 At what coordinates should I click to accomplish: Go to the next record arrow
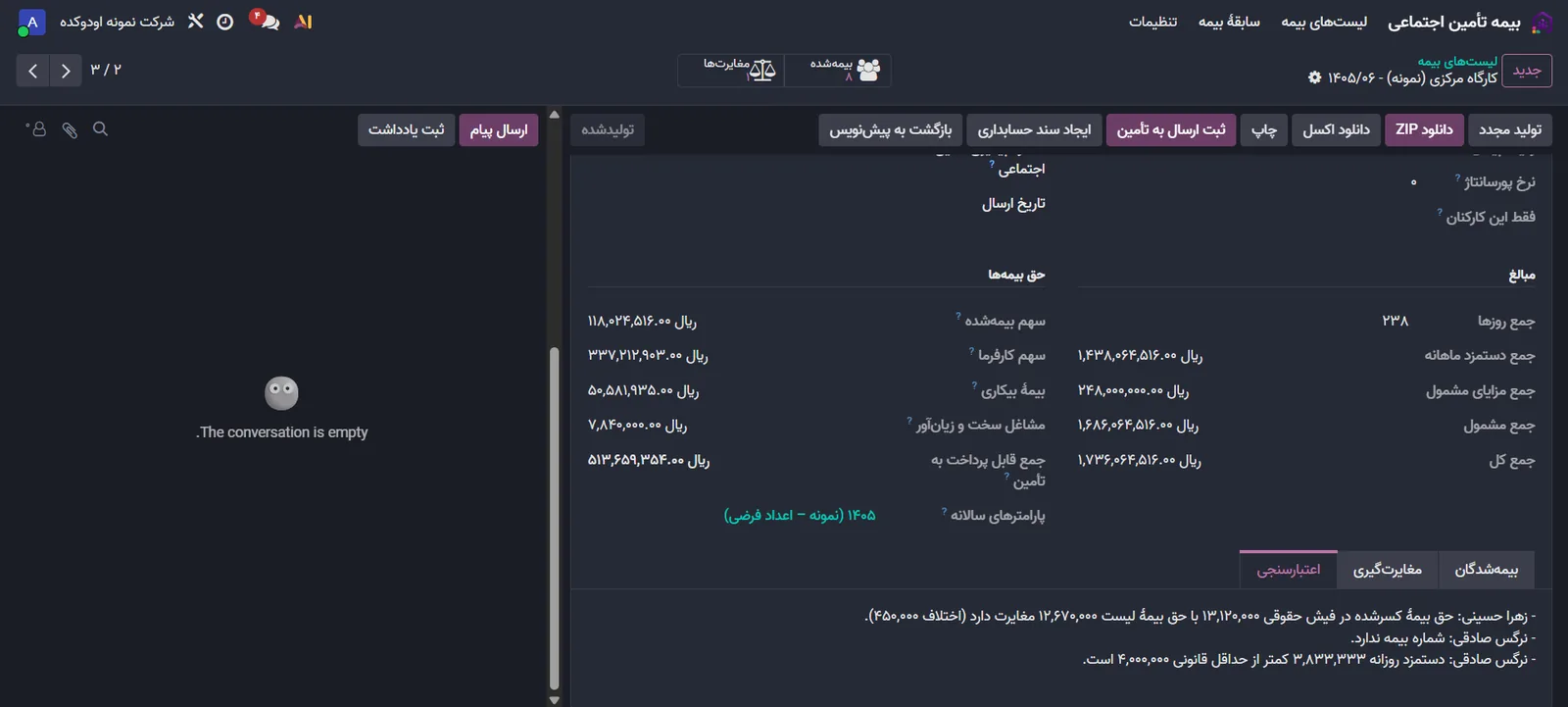66,71
